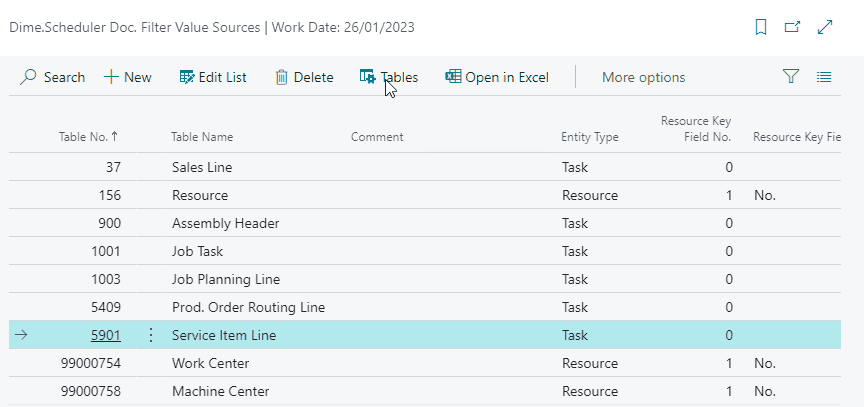The image size is (864, 407).
Task: Bookmark this page icon
Action: pos(761,27)
